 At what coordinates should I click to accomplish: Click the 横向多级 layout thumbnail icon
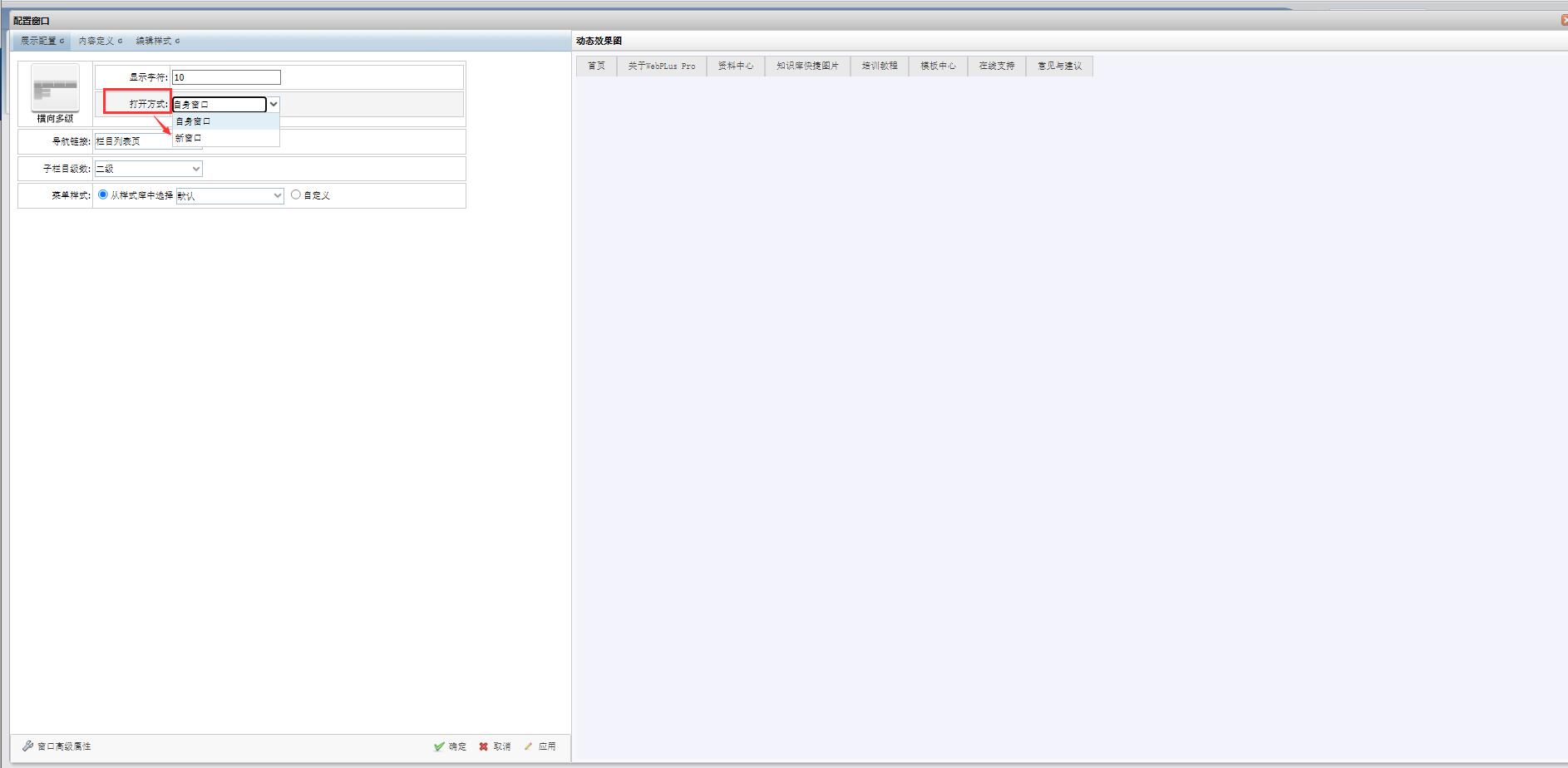[x=55, y=88]
